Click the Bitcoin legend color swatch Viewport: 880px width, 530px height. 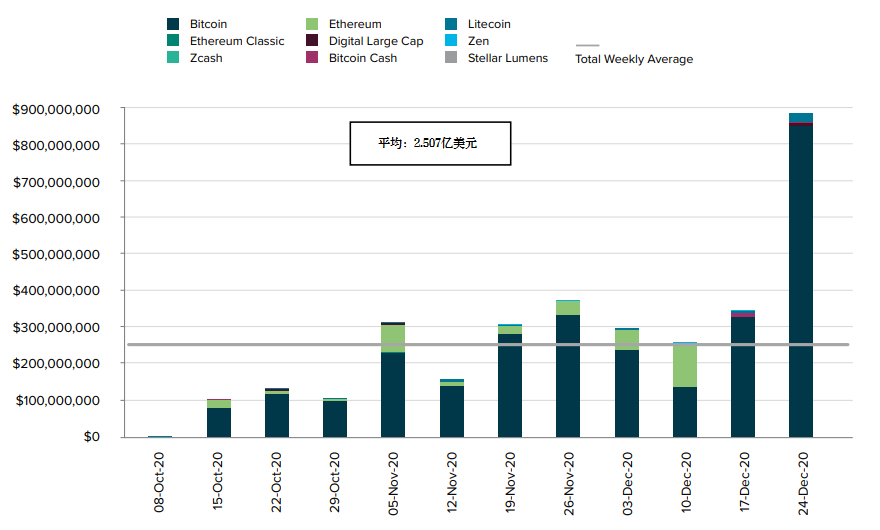coord(173,24)
